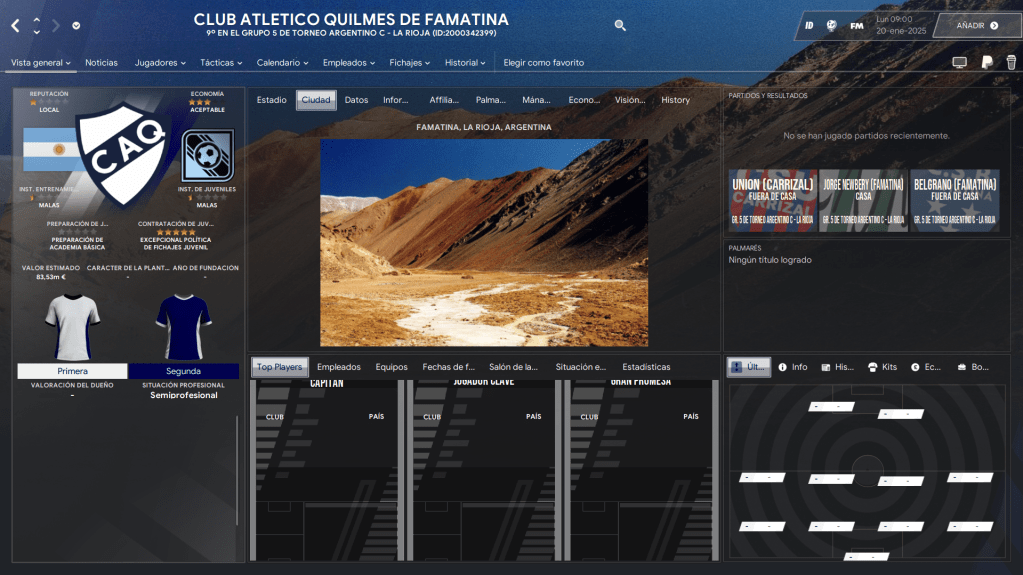Click the back navigation arrow
Image resolution: width=1023 pixels, height=575 pixels.
tap(15, 25)
